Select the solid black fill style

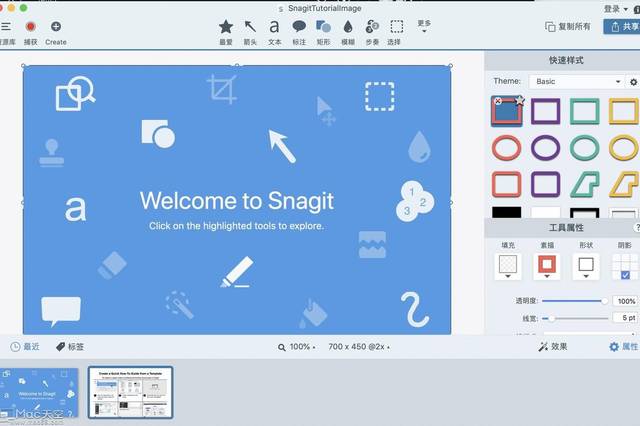(x=507, y=212)
